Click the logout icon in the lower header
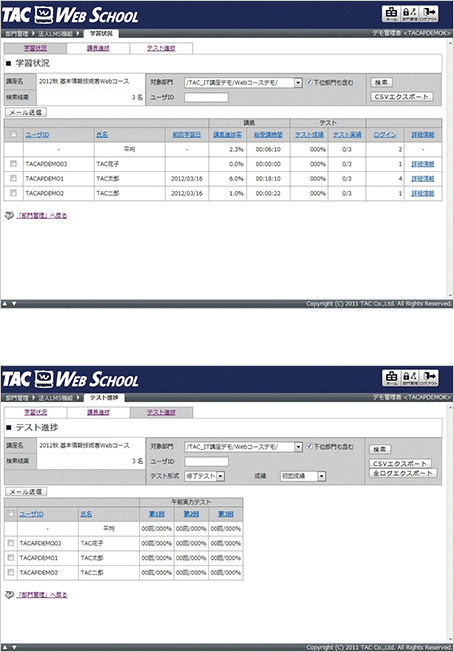Screen dimensions: 454x652 pos(429,377)
